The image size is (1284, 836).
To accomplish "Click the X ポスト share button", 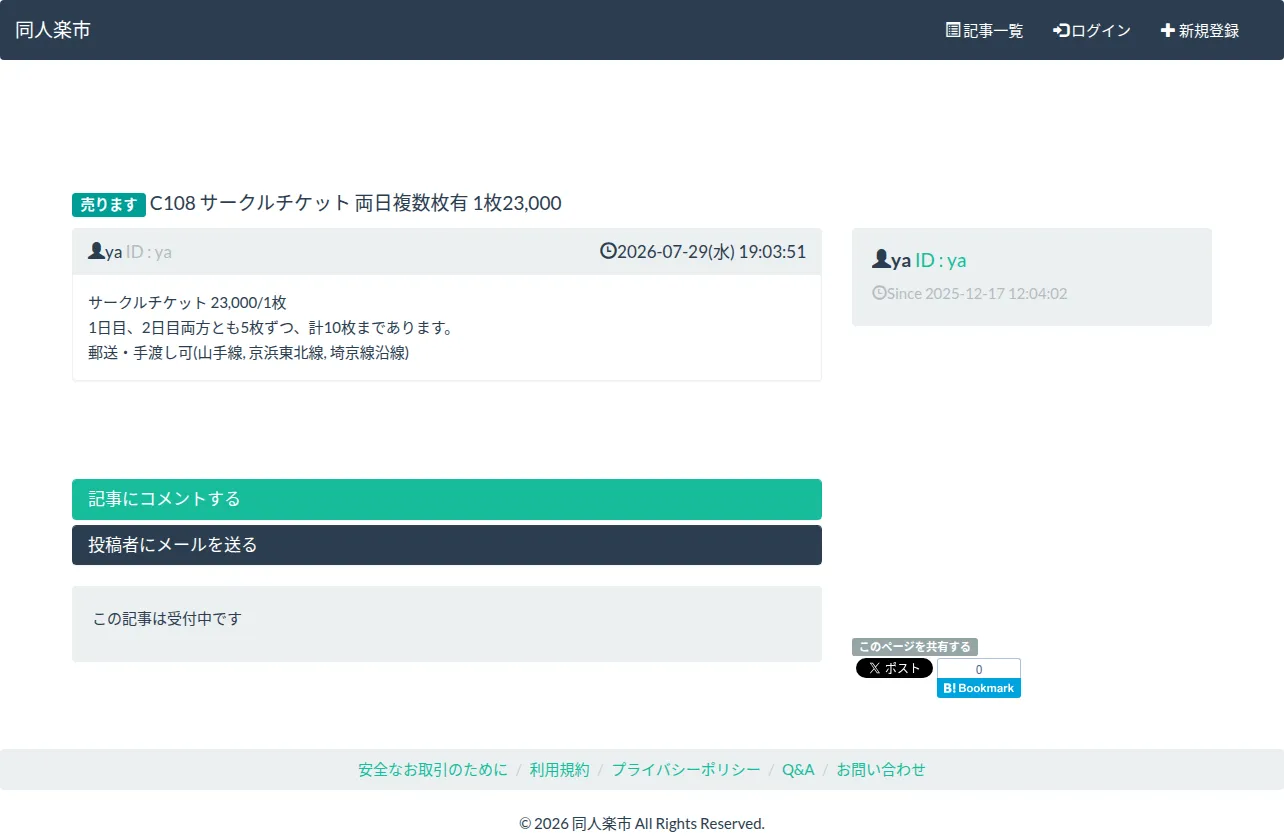I will [894, 668].
